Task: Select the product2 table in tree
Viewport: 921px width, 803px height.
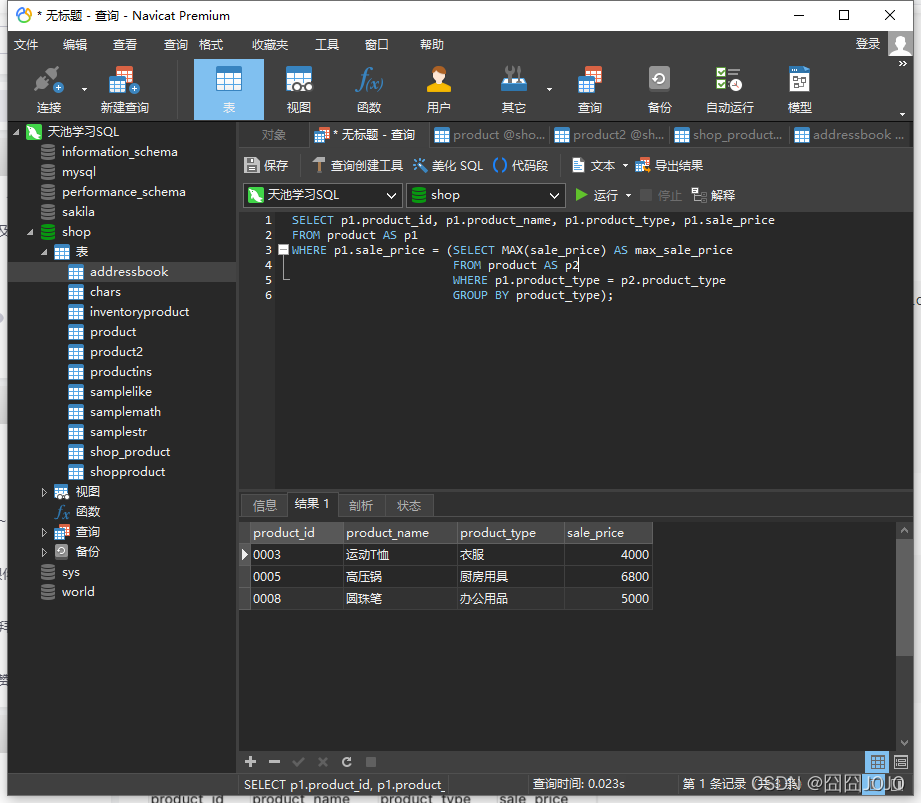Action: pyautogui.click(x=116, y=352)
